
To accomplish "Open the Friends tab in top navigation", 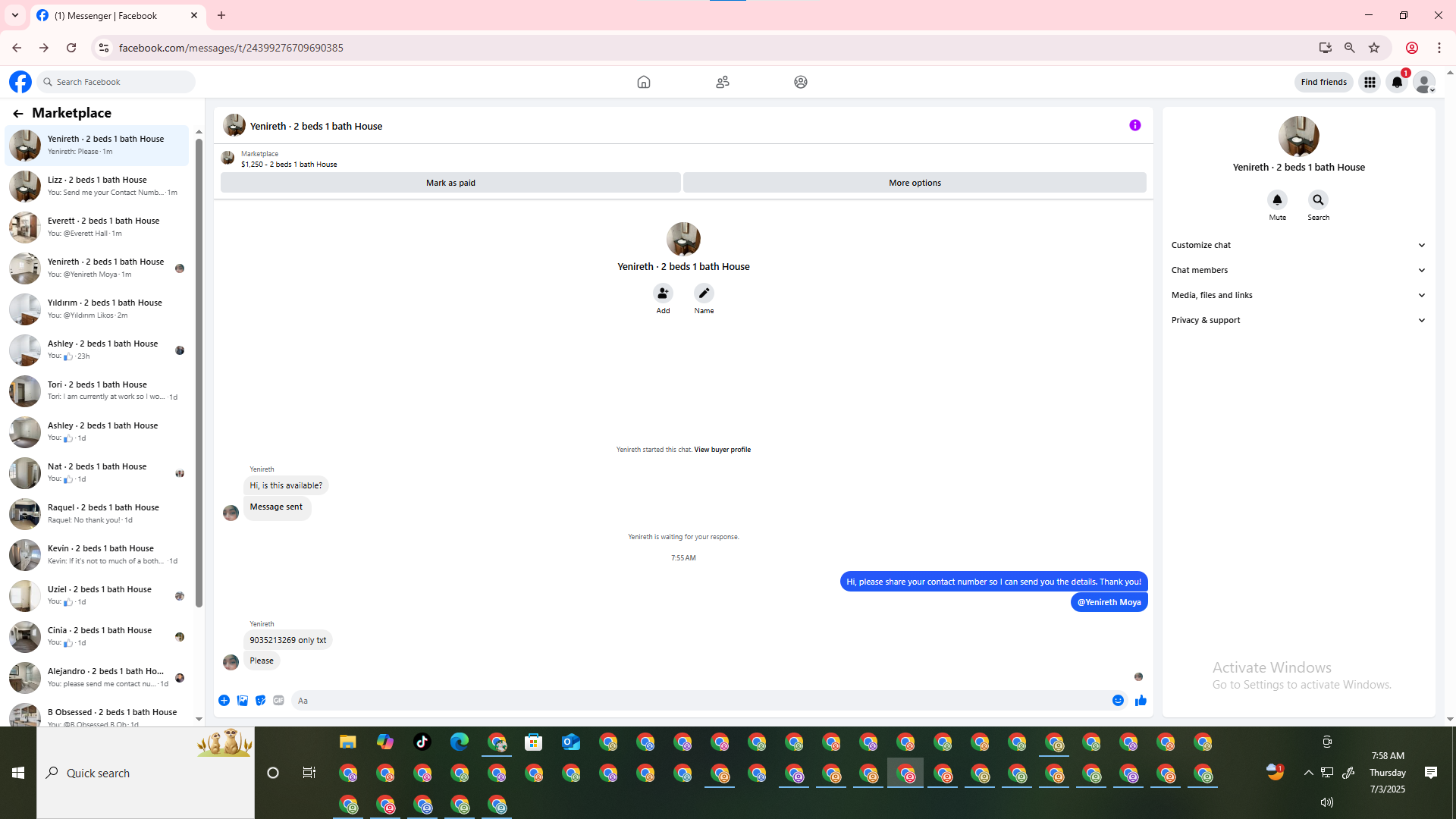I will 722,82.
